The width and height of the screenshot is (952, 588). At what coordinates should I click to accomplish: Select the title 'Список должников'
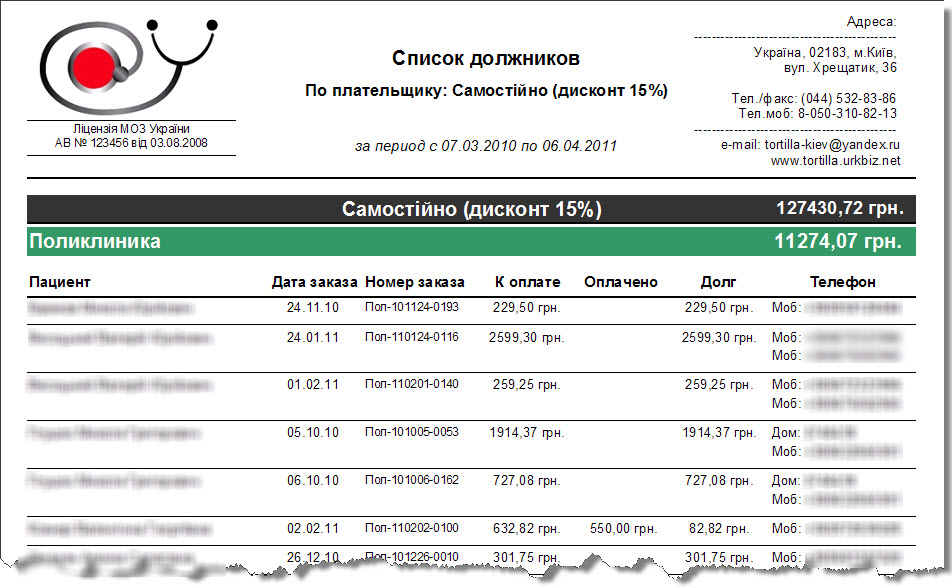486,58
